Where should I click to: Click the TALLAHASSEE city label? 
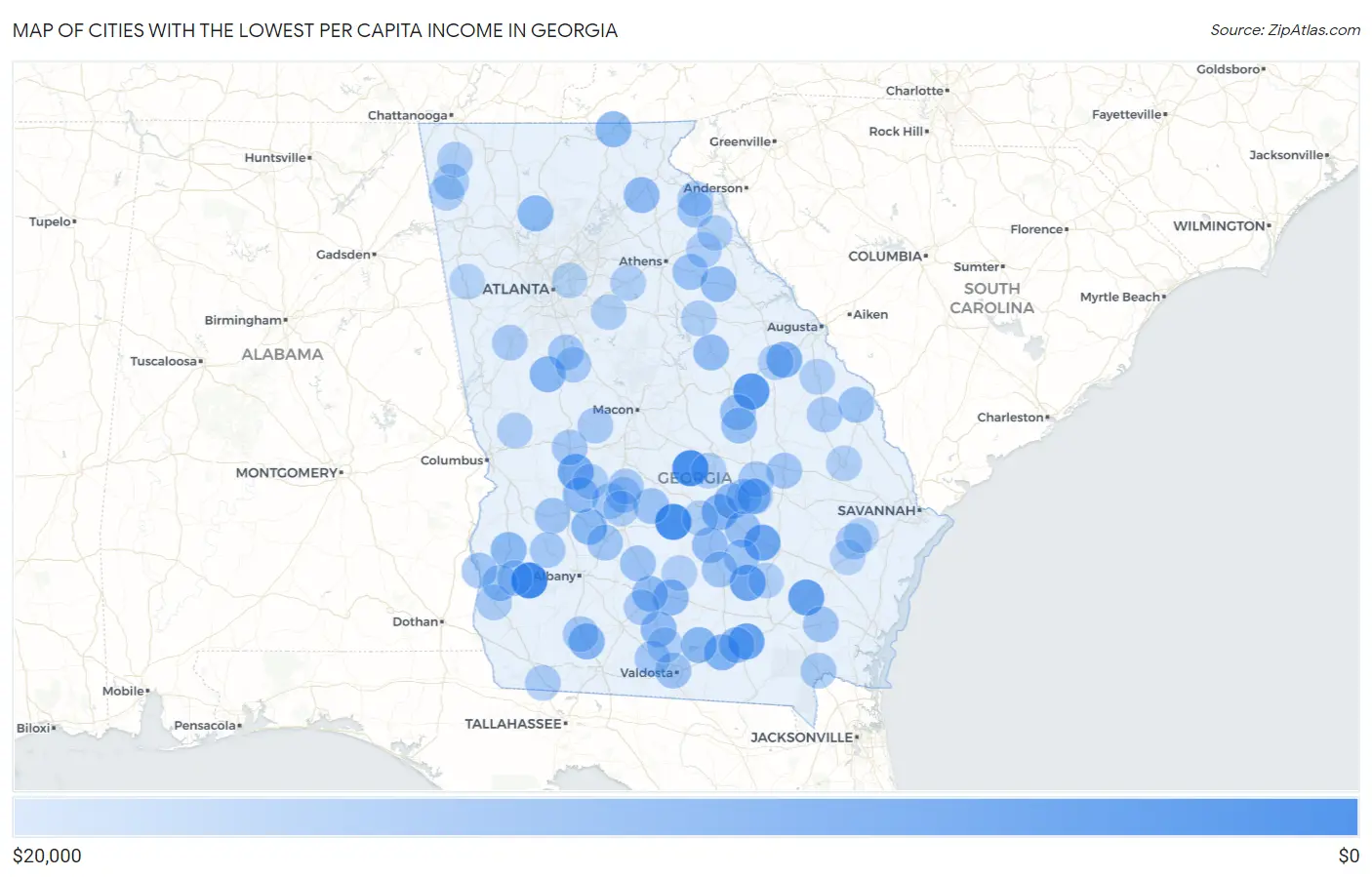pos(513,724)
